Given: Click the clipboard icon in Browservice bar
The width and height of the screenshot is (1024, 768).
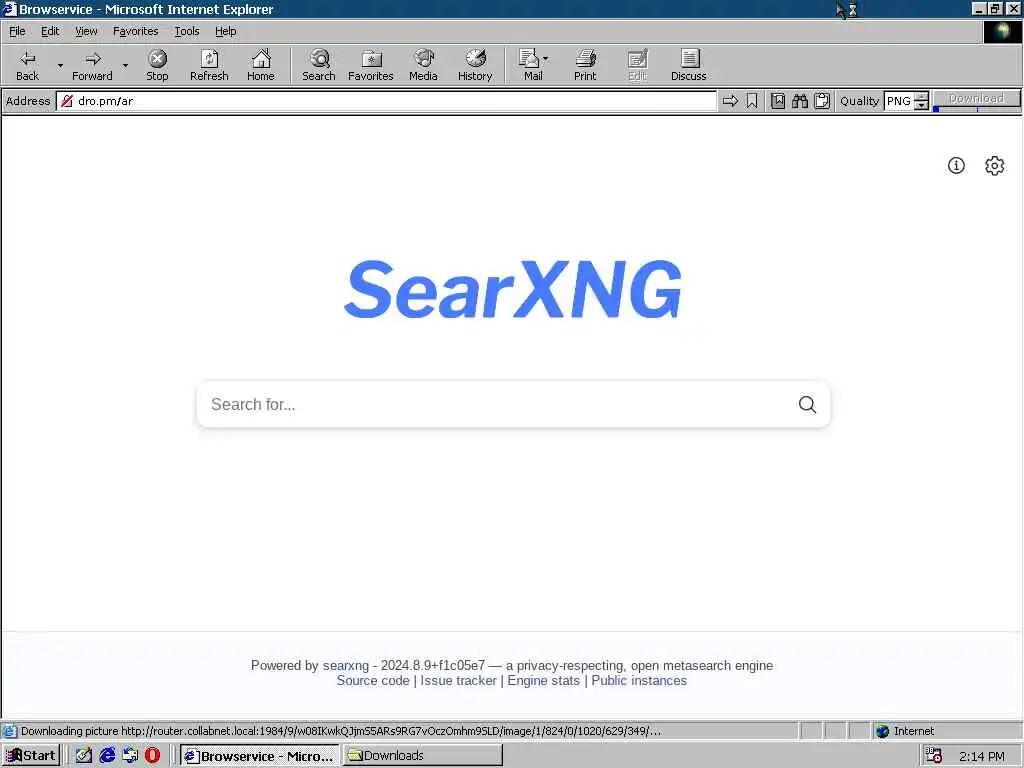Looking at the screenshot, I should click(x=822, y=101).
